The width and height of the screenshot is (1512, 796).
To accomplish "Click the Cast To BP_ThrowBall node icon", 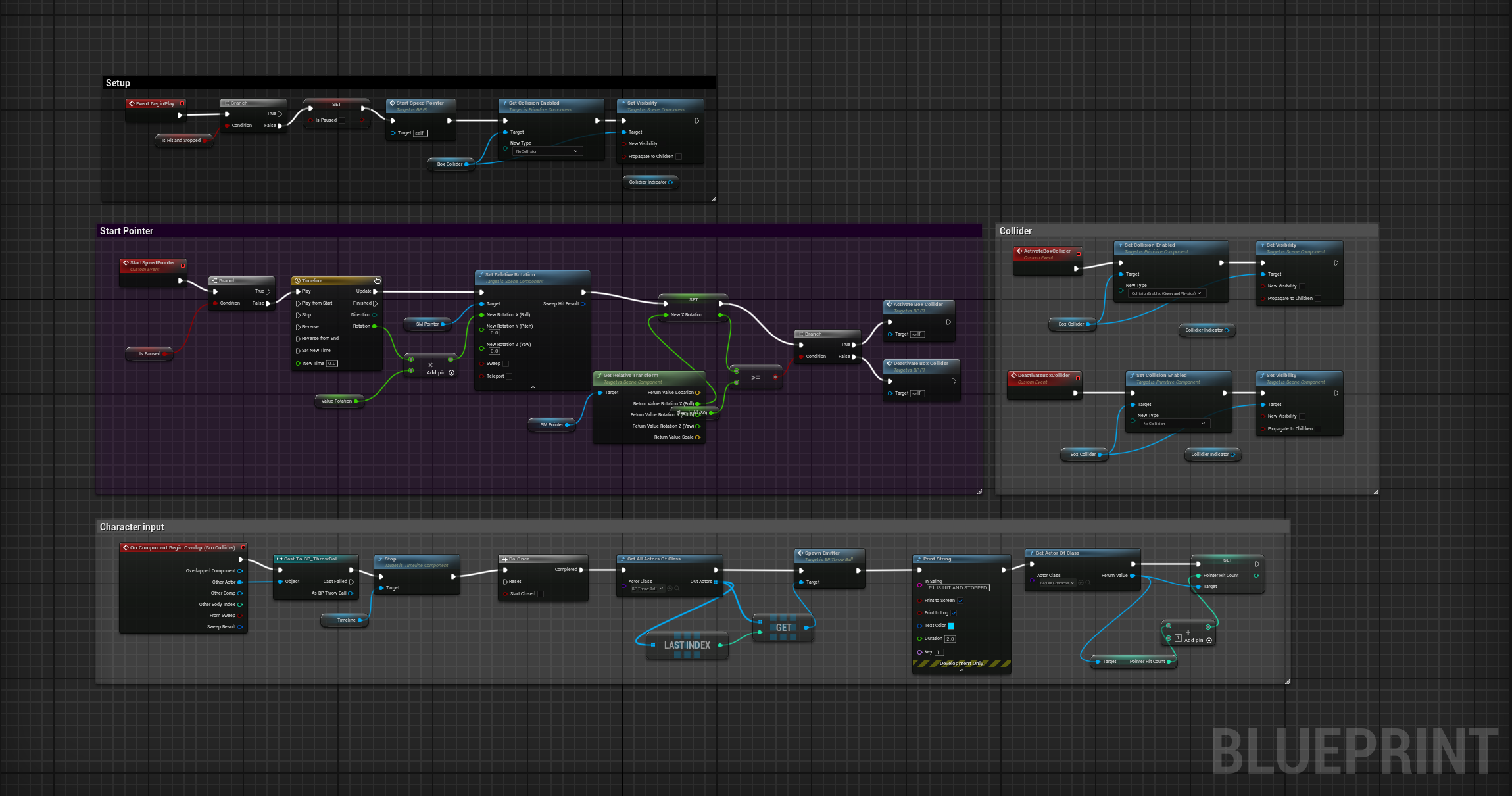I will (280, 559).
